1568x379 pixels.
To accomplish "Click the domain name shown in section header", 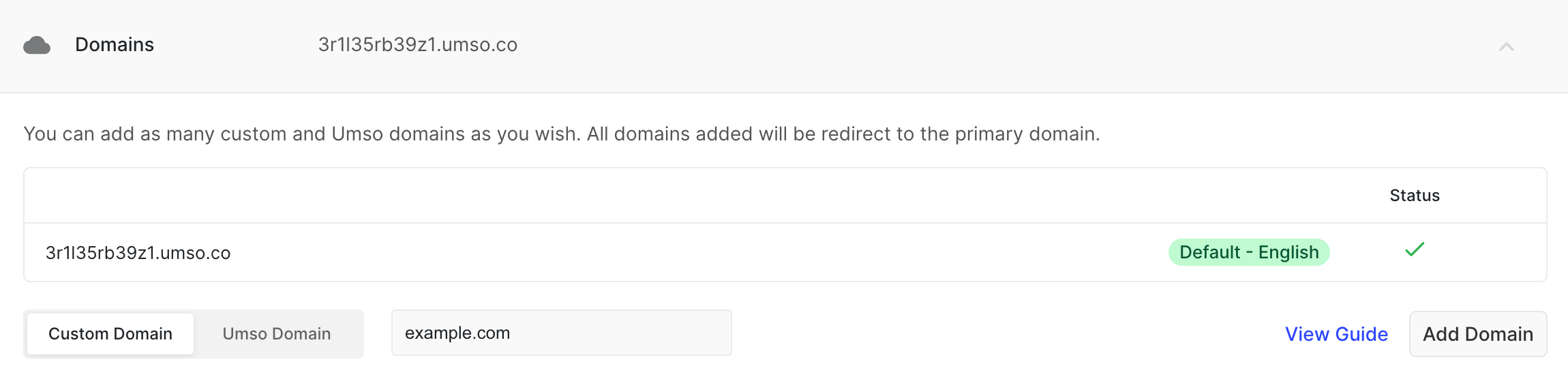I will [x=417, y=45].
